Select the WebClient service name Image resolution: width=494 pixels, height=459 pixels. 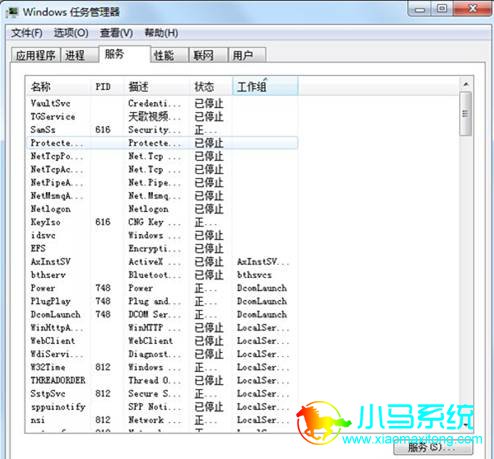(53, 341)
